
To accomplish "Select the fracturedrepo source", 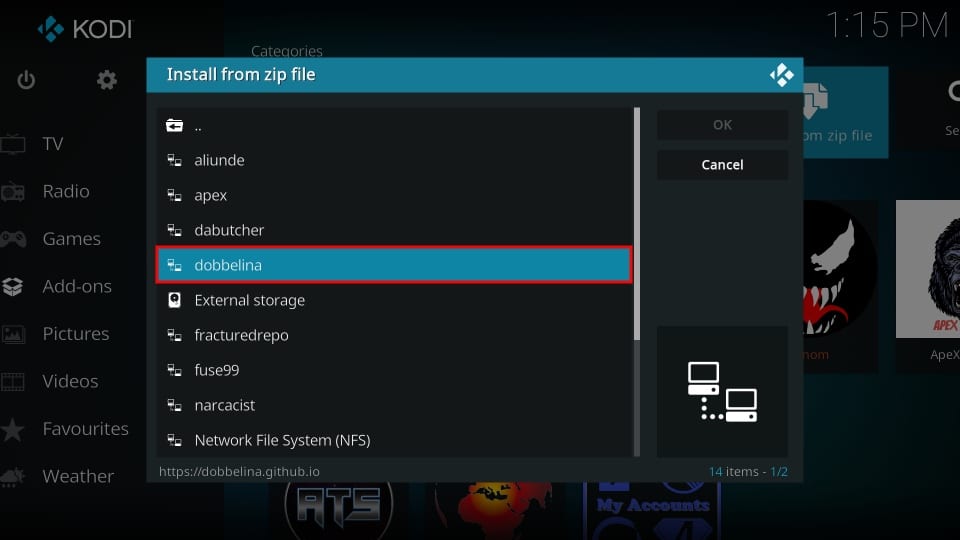I will point(394,335).
